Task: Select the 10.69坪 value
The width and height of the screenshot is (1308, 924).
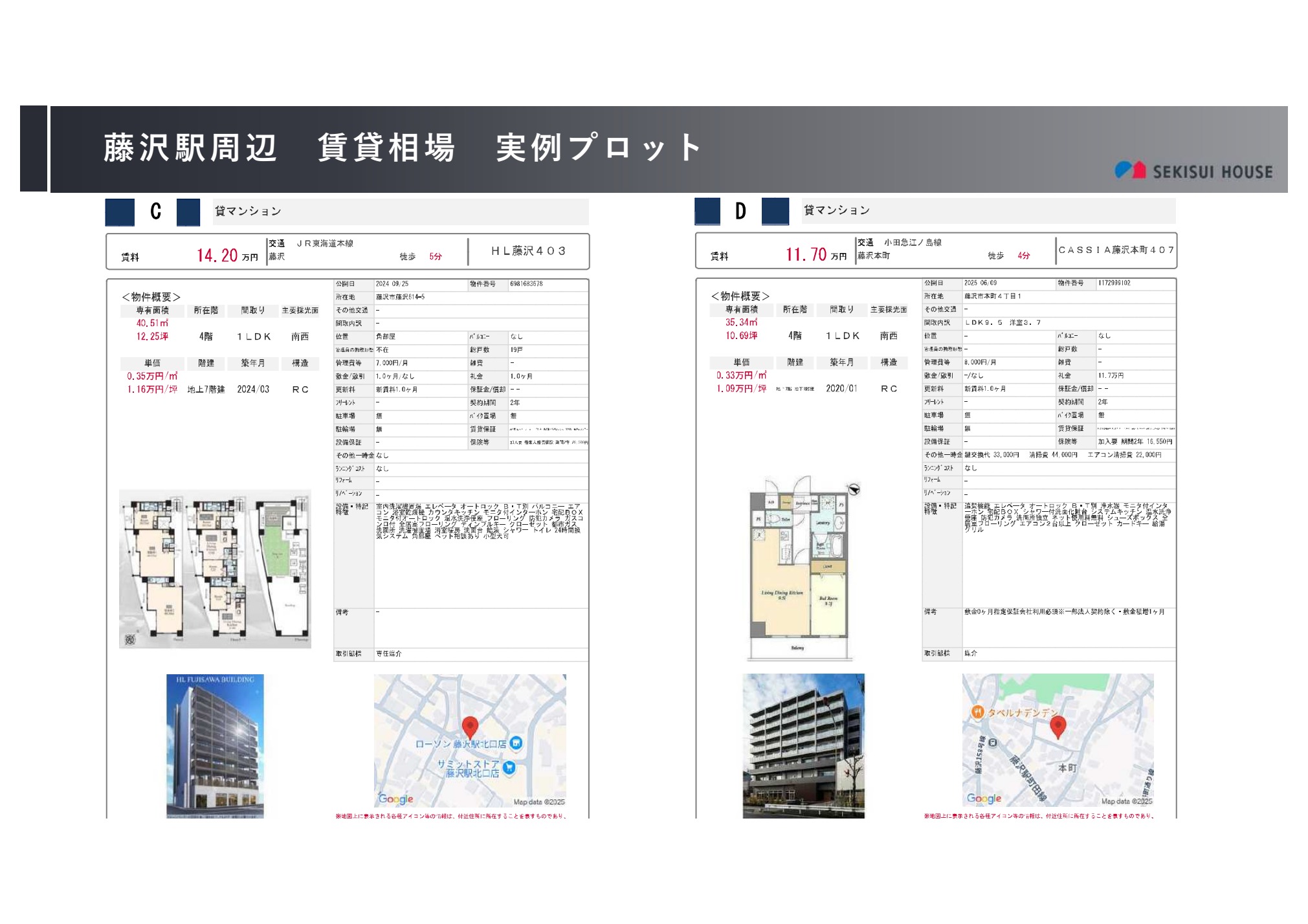Action: coord(741,336)
